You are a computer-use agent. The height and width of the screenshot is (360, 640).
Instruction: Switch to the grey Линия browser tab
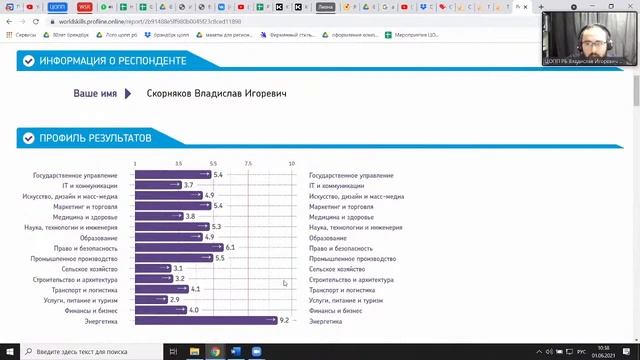(325, 7)
